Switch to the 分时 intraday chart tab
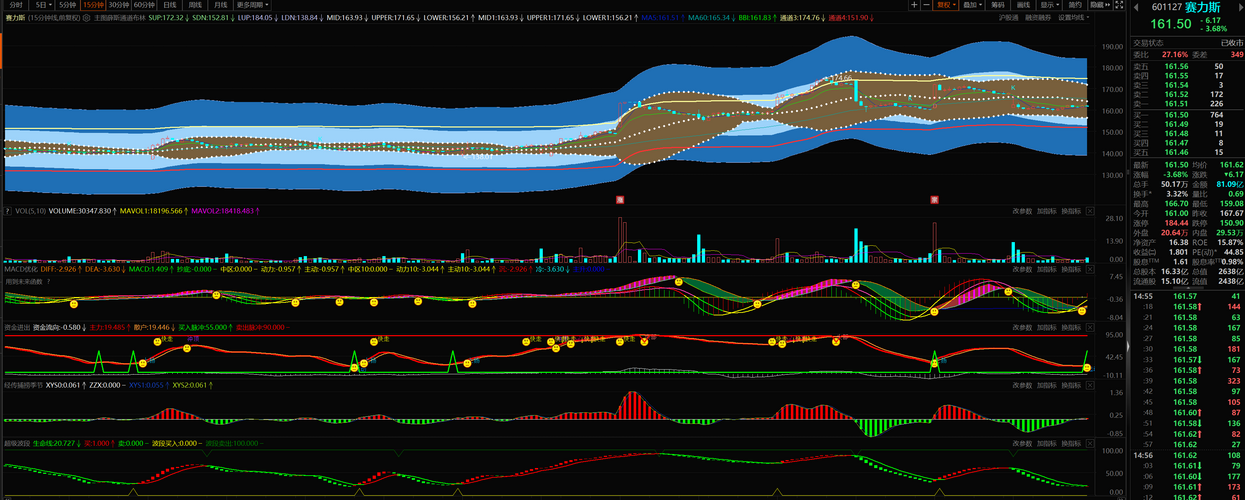The image size is (1245, 500). coord(14,5)
